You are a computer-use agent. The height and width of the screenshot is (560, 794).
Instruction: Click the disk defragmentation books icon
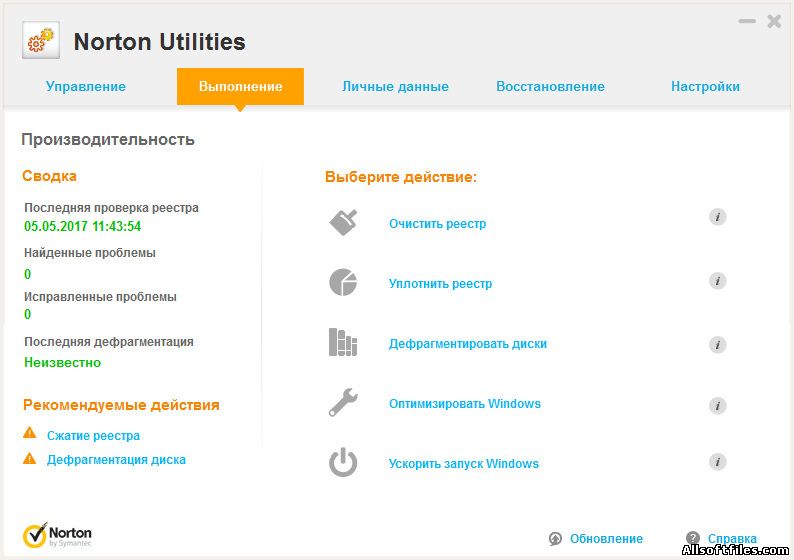343,343
